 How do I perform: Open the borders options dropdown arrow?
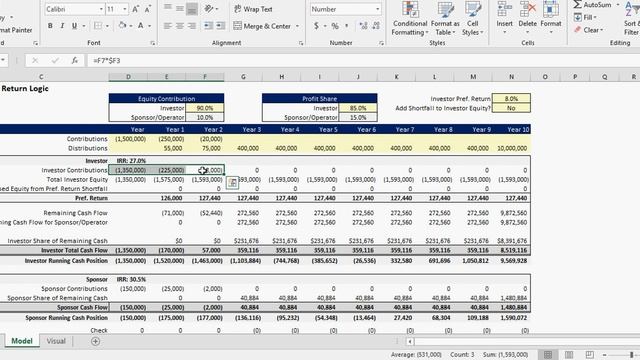pos(107,26)
